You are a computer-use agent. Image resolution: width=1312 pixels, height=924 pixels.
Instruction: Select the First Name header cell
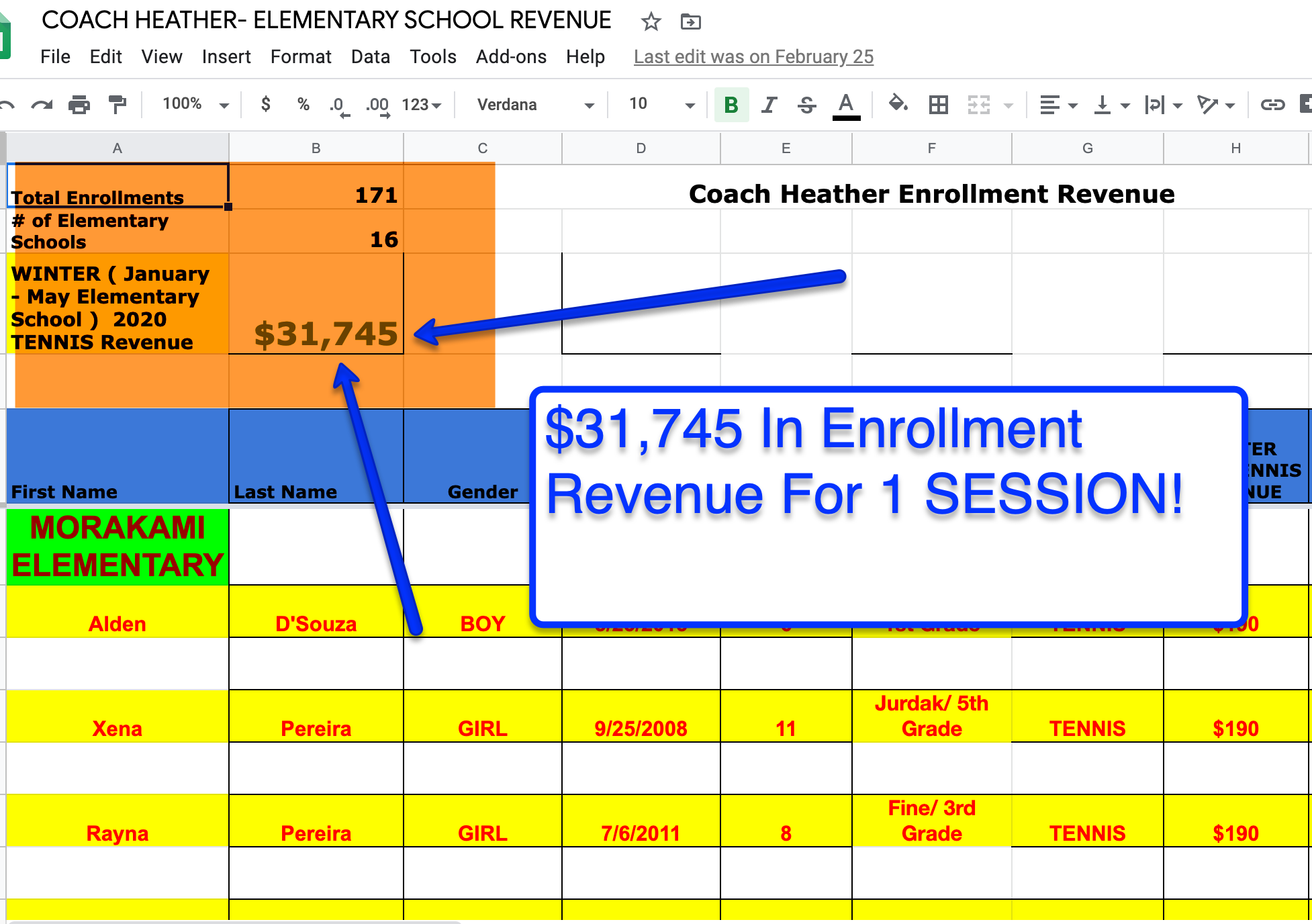(x=118, y=456)
